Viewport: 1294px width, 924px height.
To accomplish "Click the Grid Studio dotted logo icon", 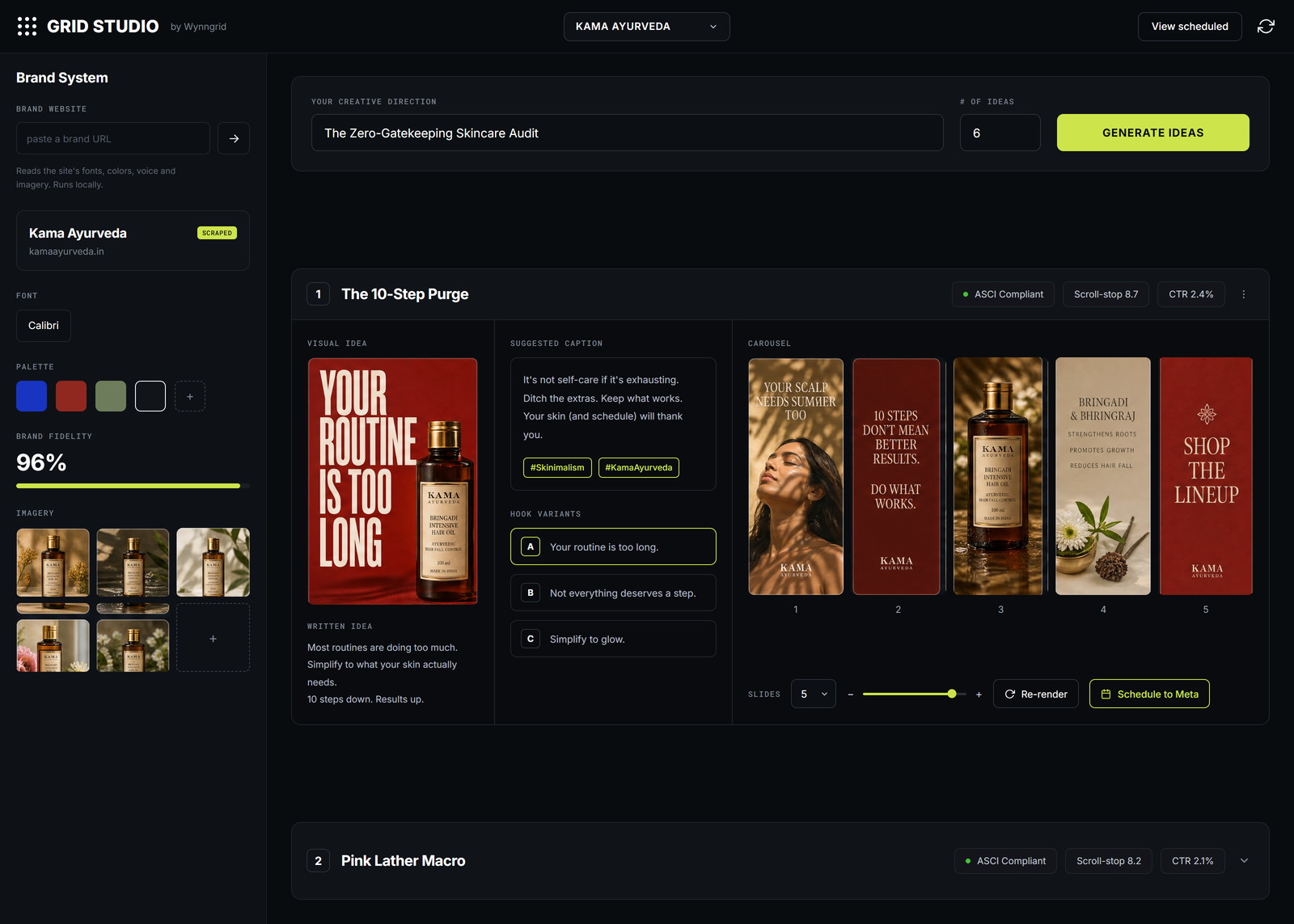I will coord(27,27).
